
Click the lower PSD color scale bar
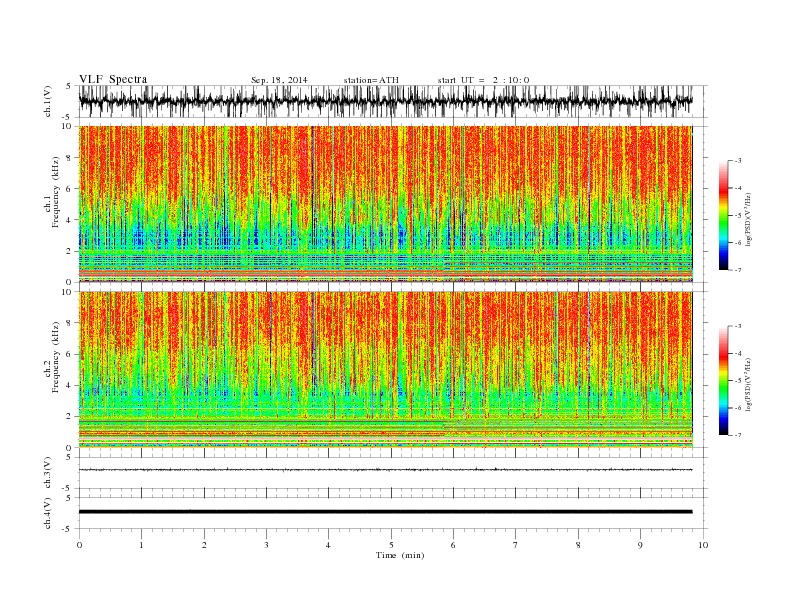pos(723,381)
